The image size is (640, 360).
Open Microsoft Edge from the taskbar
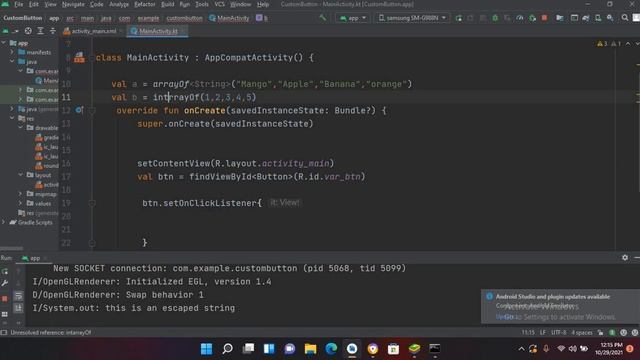pos(331,349)
